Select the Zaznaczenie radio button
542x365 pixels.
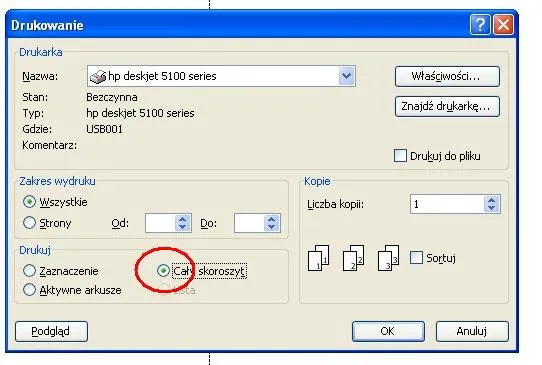click(29, 271)
